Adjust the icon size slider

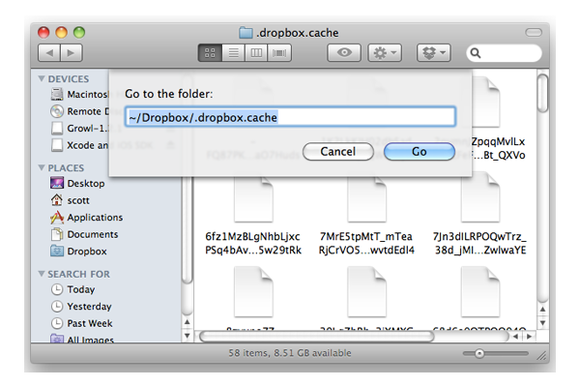[x=479, y=354]
